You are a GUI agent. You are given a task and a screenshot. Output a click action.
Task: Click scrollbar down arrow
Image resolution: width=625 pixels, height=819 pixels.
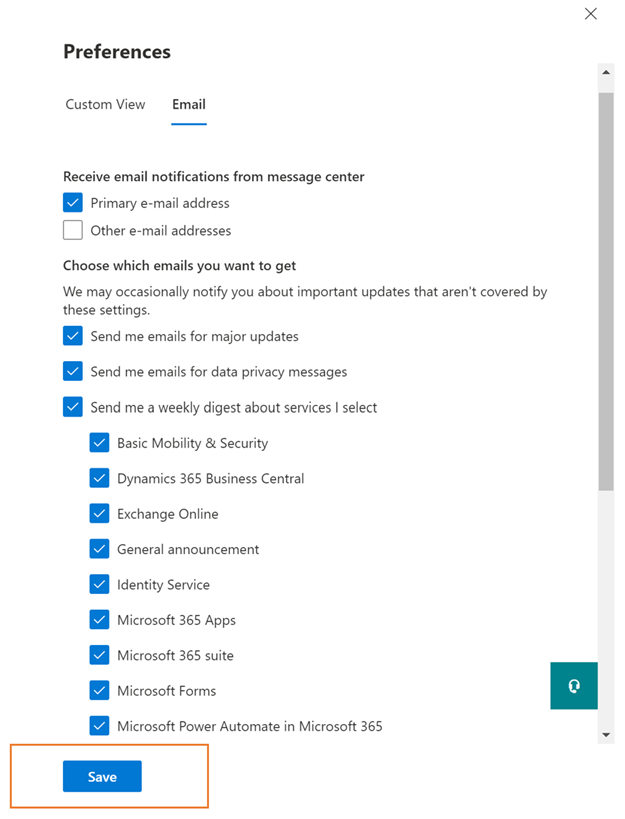click(x=606, y=735)
